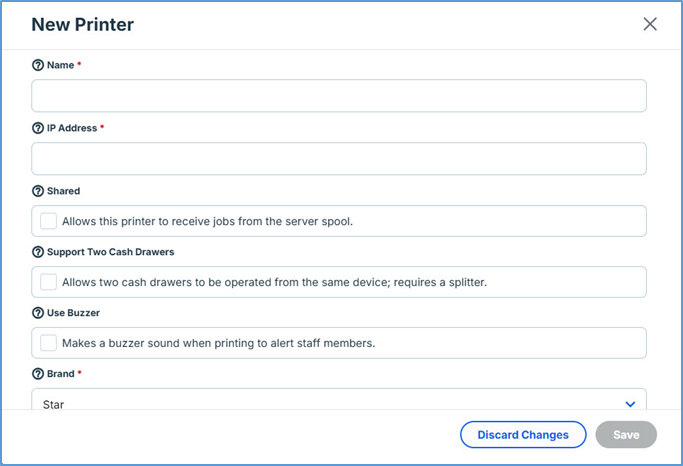
Task: Click the help icon beside Name
Action: (38, 65)
